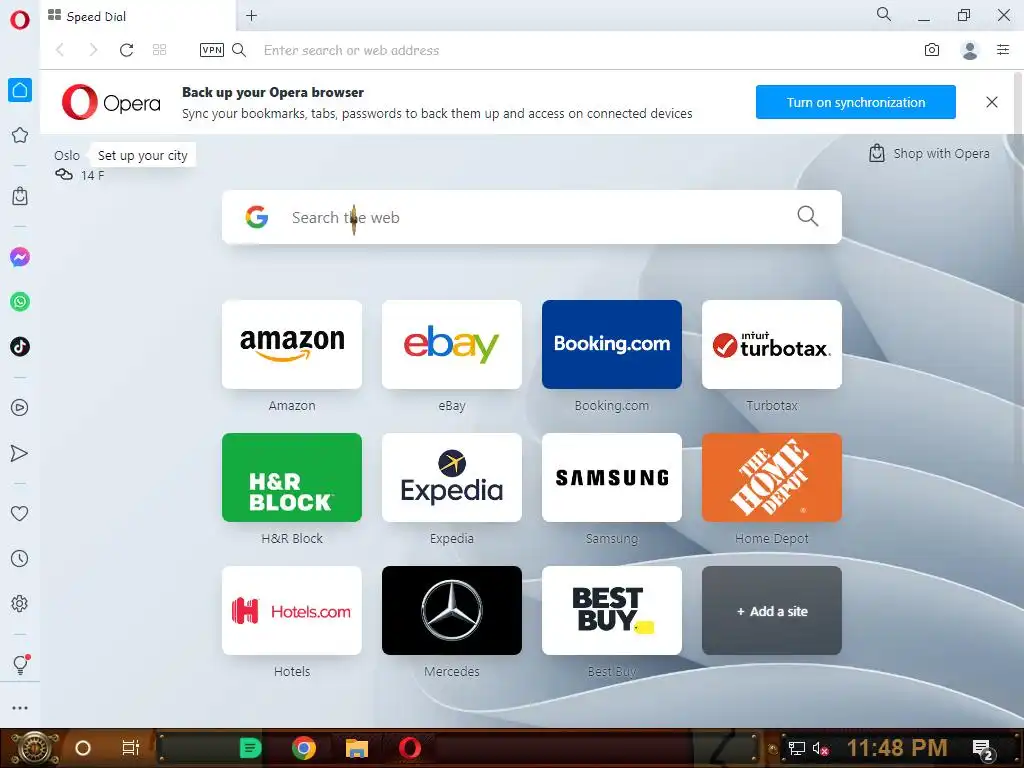This screenshot has width=1024, height=768.
Task: Open the Opera main menu logo
Action: click(x=20, y=20)
